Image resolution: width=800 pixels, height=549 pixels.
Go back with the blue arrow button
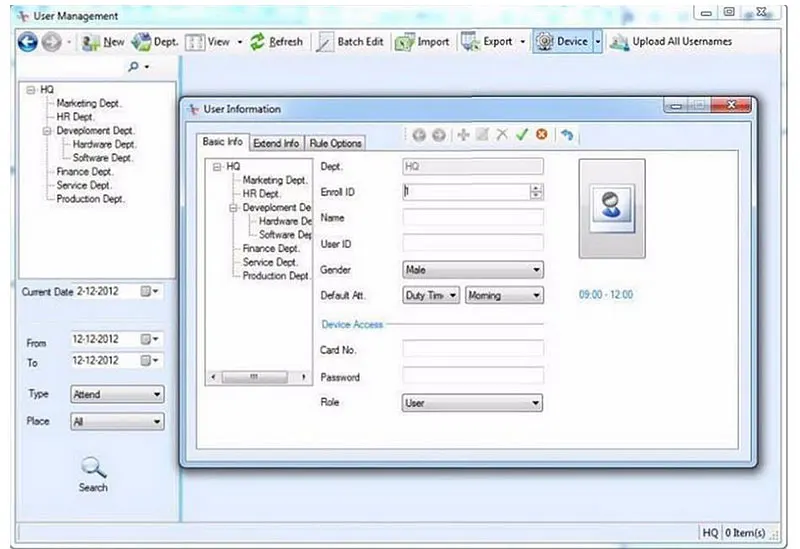point(28,42)
